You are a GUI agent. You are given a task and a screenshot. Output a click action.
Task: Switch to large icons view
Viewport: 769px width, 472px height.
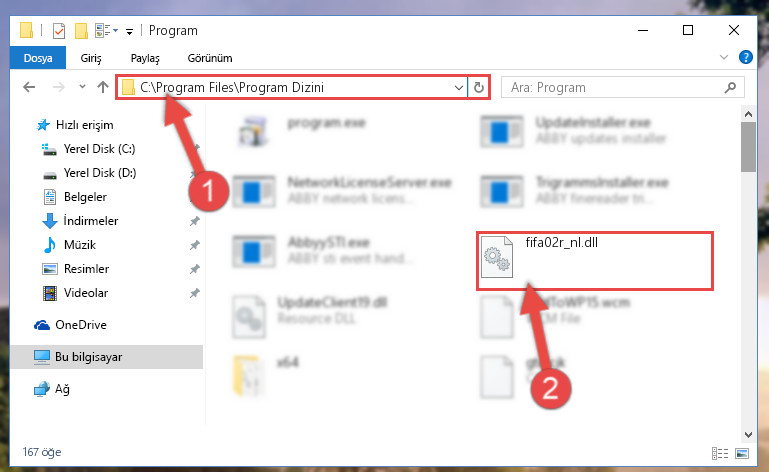(742, 453)
